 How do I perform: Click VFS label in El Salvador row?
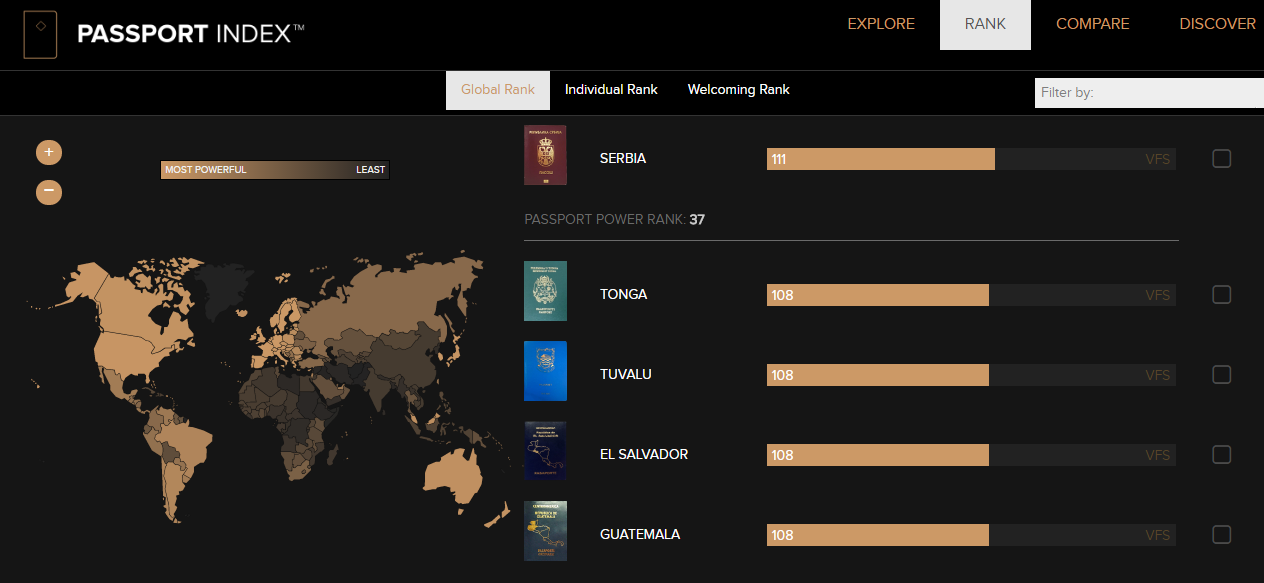[x=1157, y=455]
